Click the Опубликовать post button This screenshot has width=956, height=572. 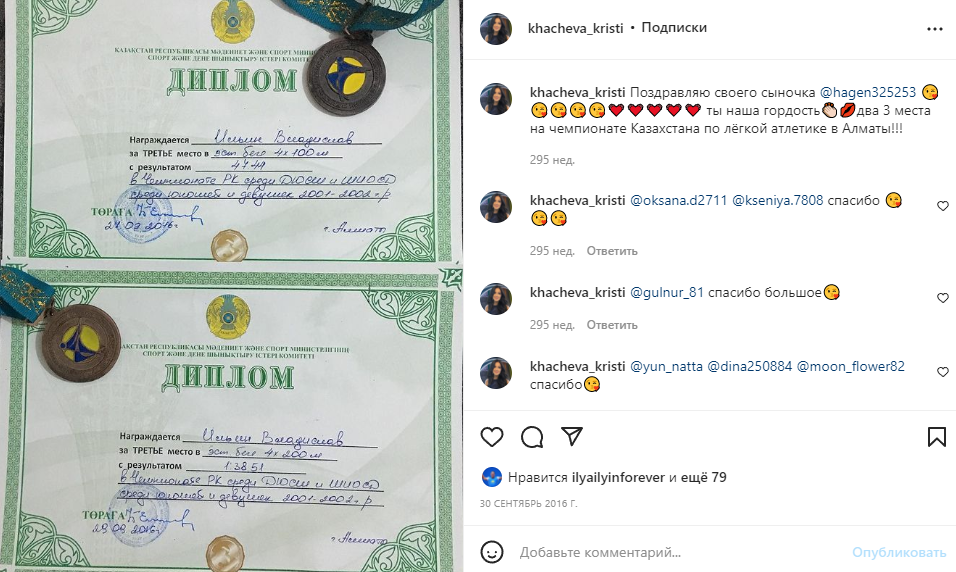(899, 552)
